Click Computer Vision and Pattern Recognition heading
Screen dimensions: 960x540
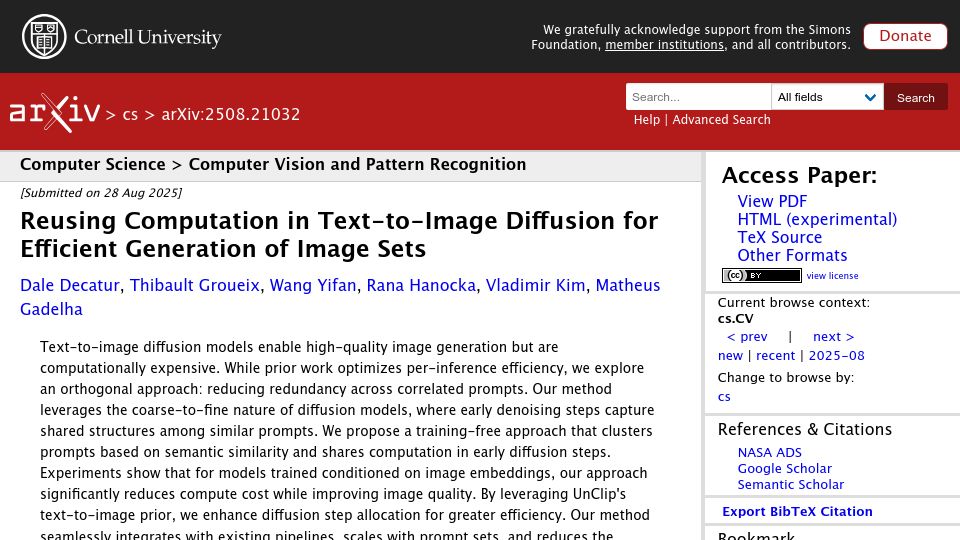pyautogui.click(x=358, y=165)
